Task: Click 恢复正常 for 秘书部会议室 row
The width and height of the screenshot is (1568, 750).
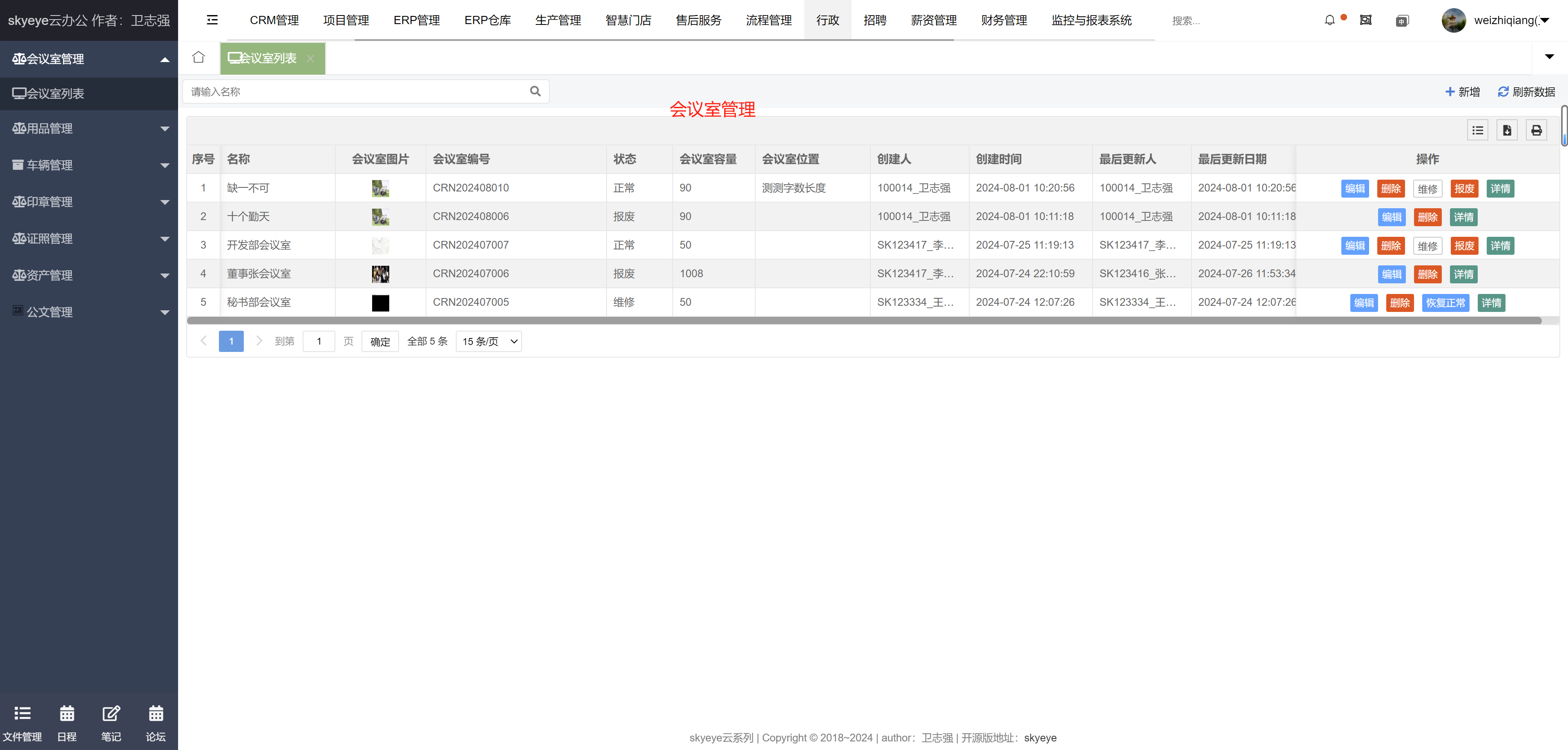Action: [x=1445, y=303]
